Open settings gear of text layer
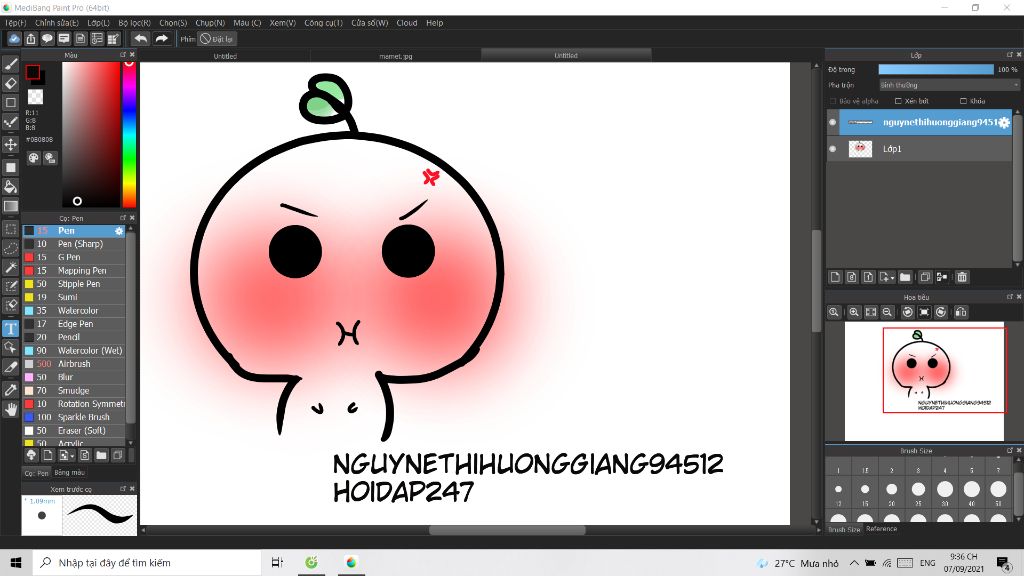The image size is (1024, 576). pyautogui.click(x=1004, y=122)
